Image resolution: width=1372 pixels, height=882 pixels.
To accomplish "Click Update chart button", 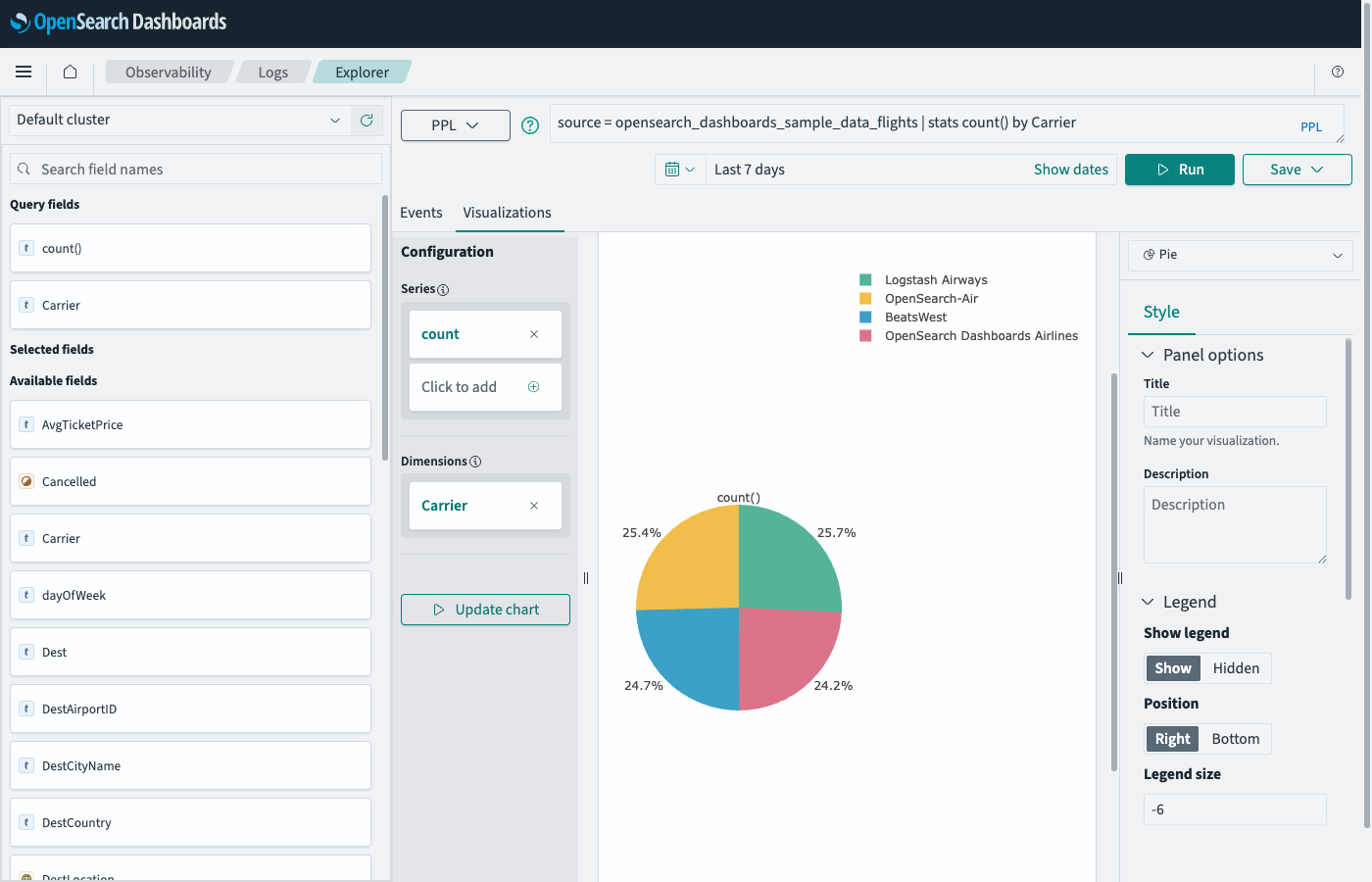I will (485, 610).
